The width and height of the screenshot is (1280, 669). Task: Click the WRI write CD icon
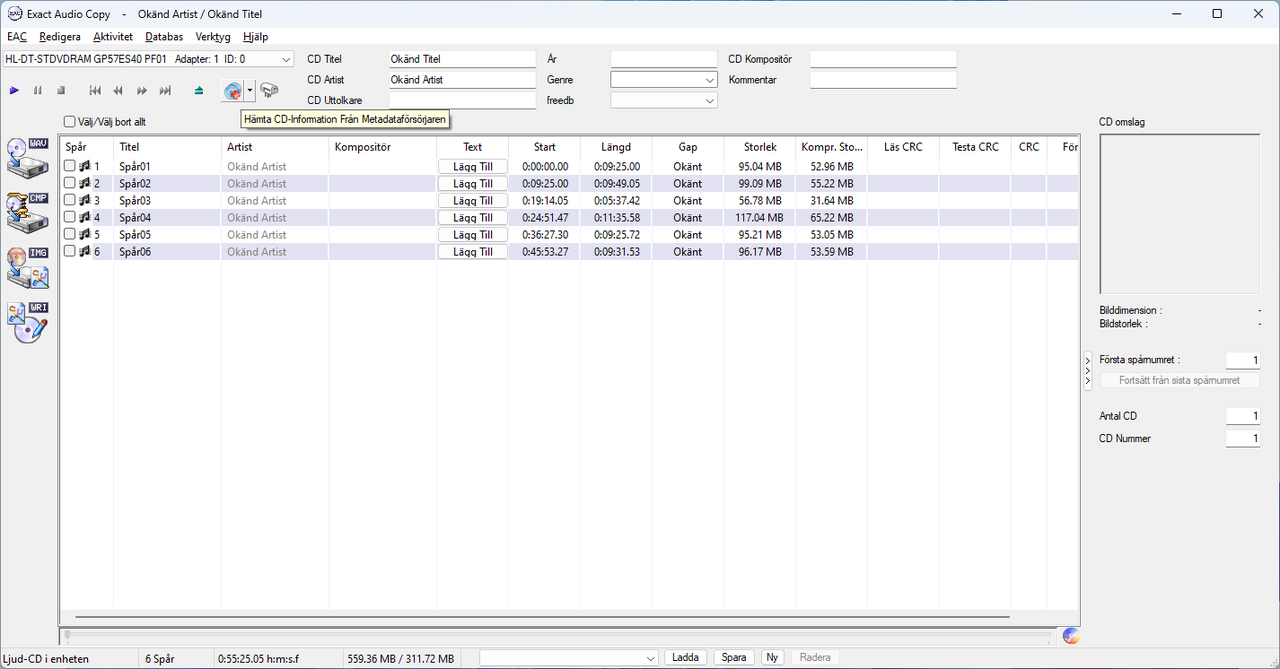[28, 322]
